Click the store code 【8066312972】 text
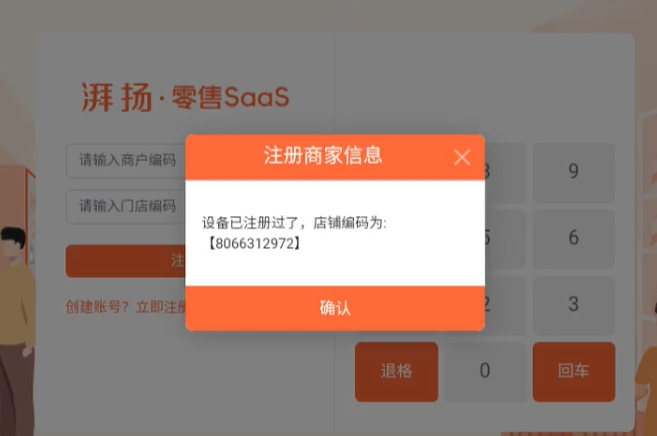This screenshot has height=436, width=657. [x=255, y=243]
